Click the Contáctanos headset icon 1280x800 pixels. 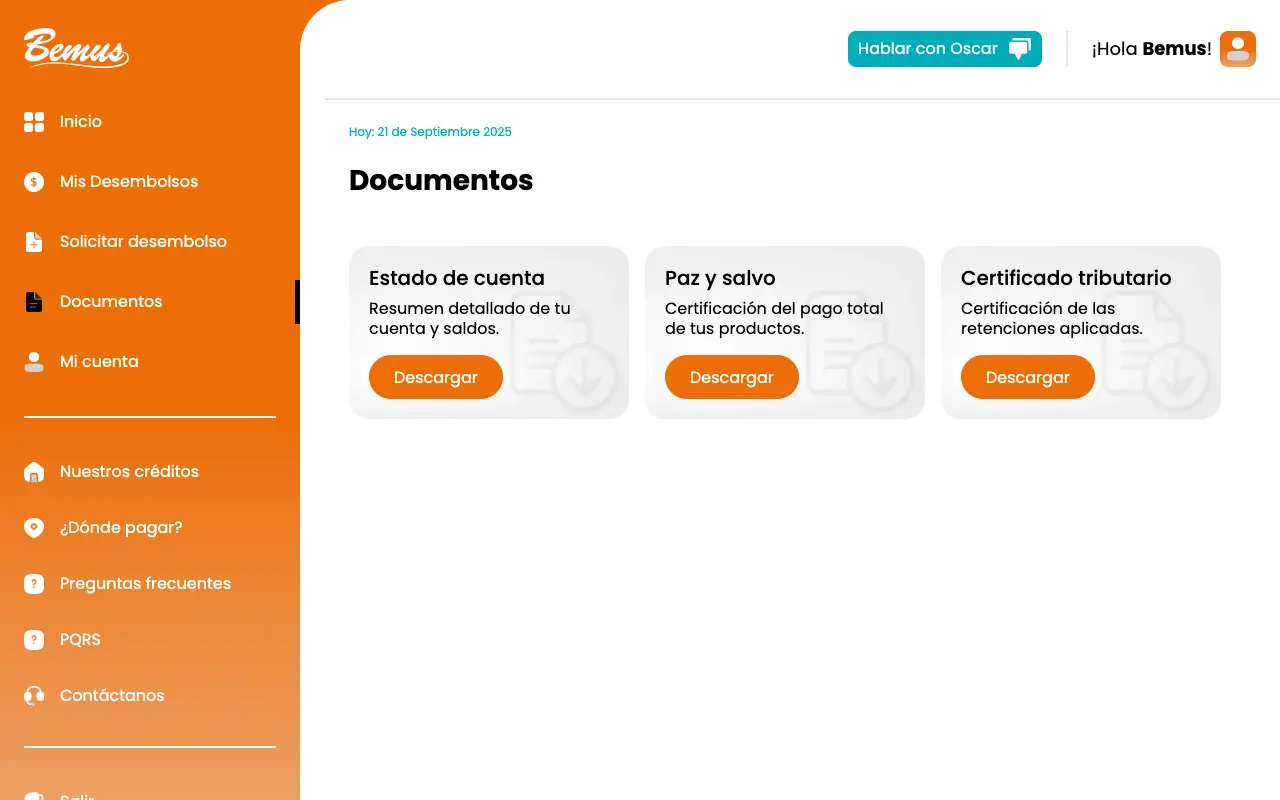(34, 696)
